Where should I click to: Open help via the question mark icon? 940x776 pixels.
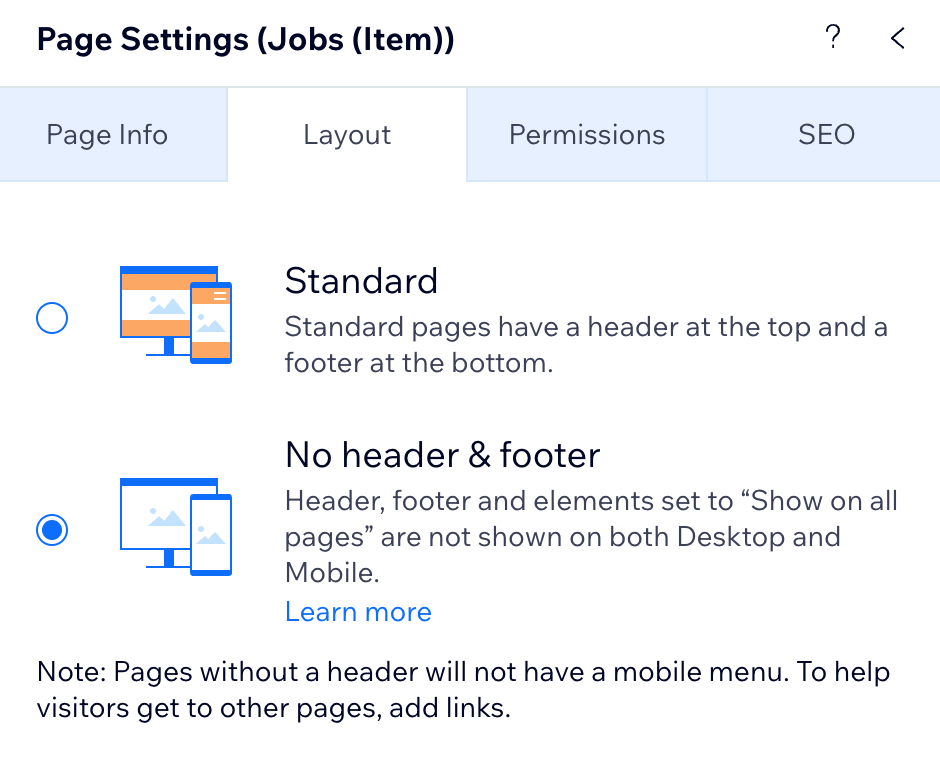click(x=833, y=37)
